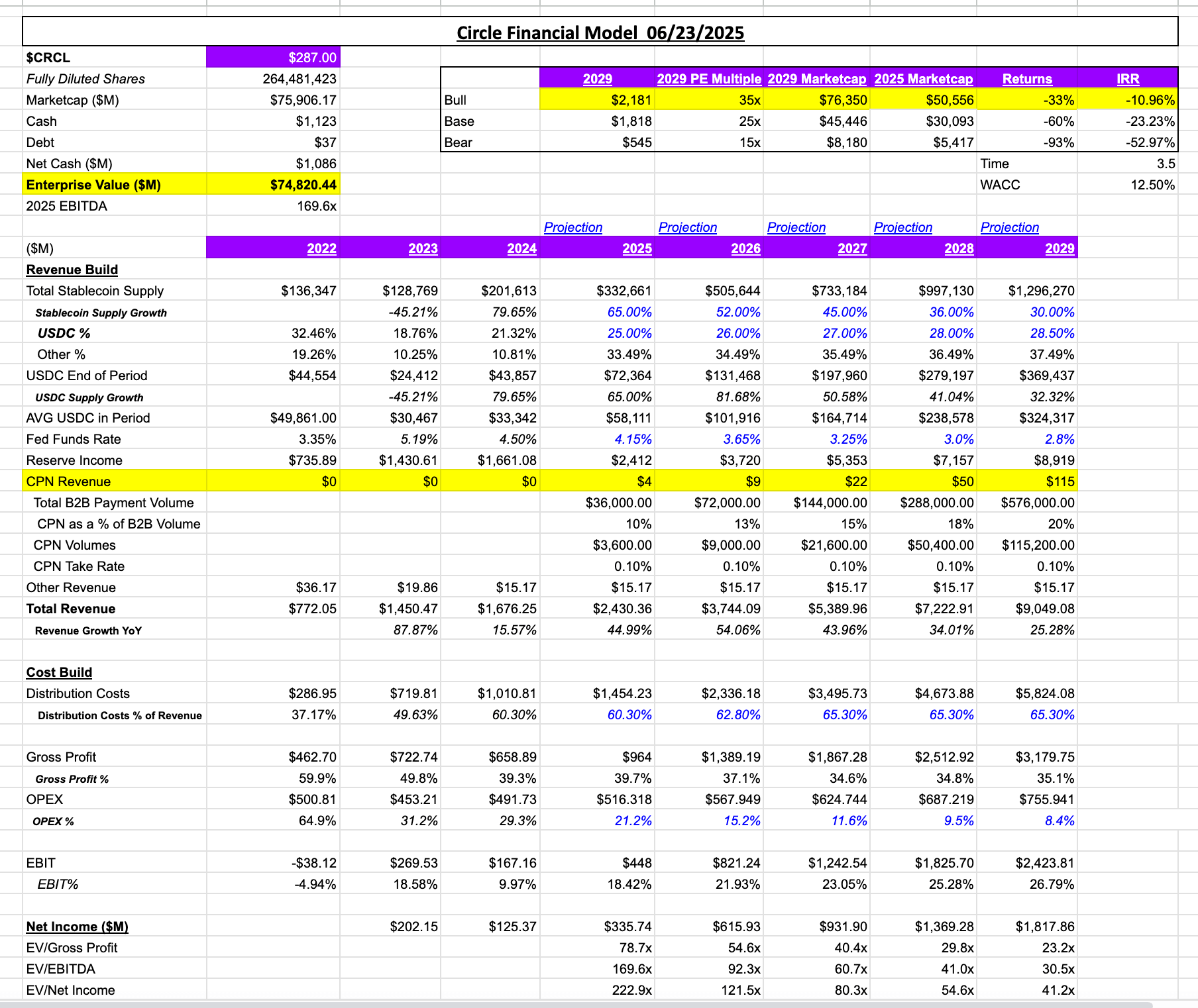The width and height of the screenshot is (1198, 1008).
Task: Click the Projection link above 2029 column
Action: [1010, 227]
